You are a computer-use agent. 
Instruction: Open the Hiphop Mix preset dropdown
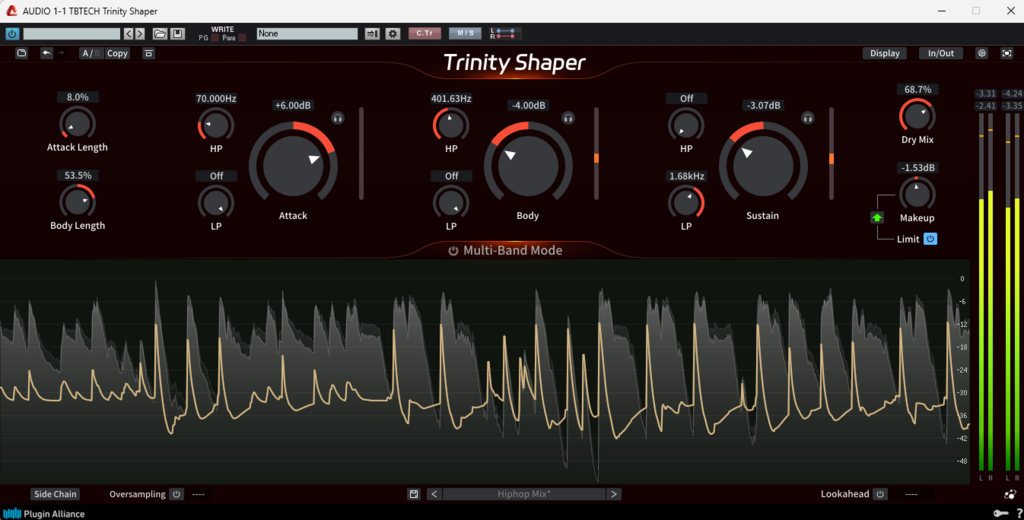pyautogui.click(x=524, y=494)
